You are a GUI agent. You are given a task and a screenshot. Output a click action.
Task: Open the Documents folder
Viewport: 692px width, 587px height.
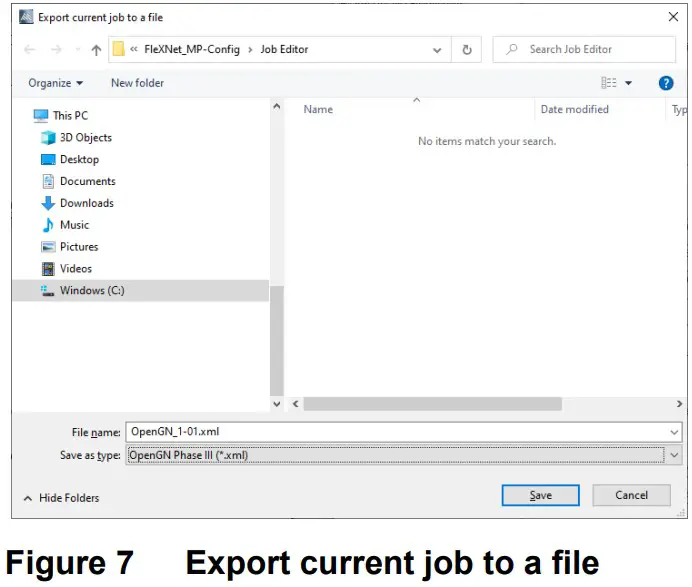point(88,181)
